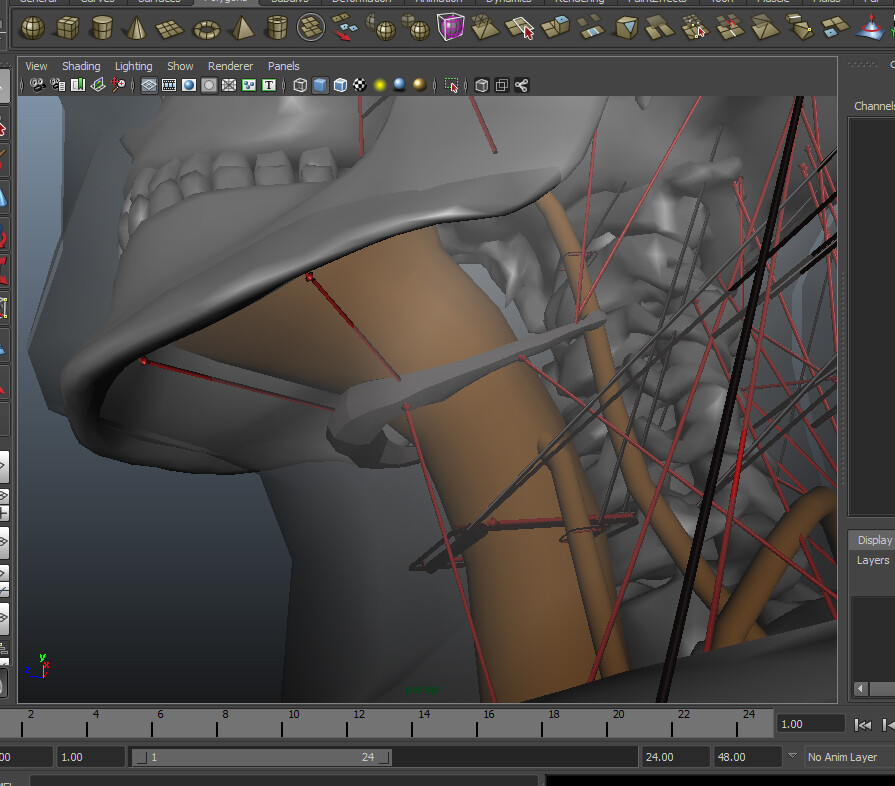Click the range slider handle at frame 24
895x786 pixels.
[x=384, y=757]
